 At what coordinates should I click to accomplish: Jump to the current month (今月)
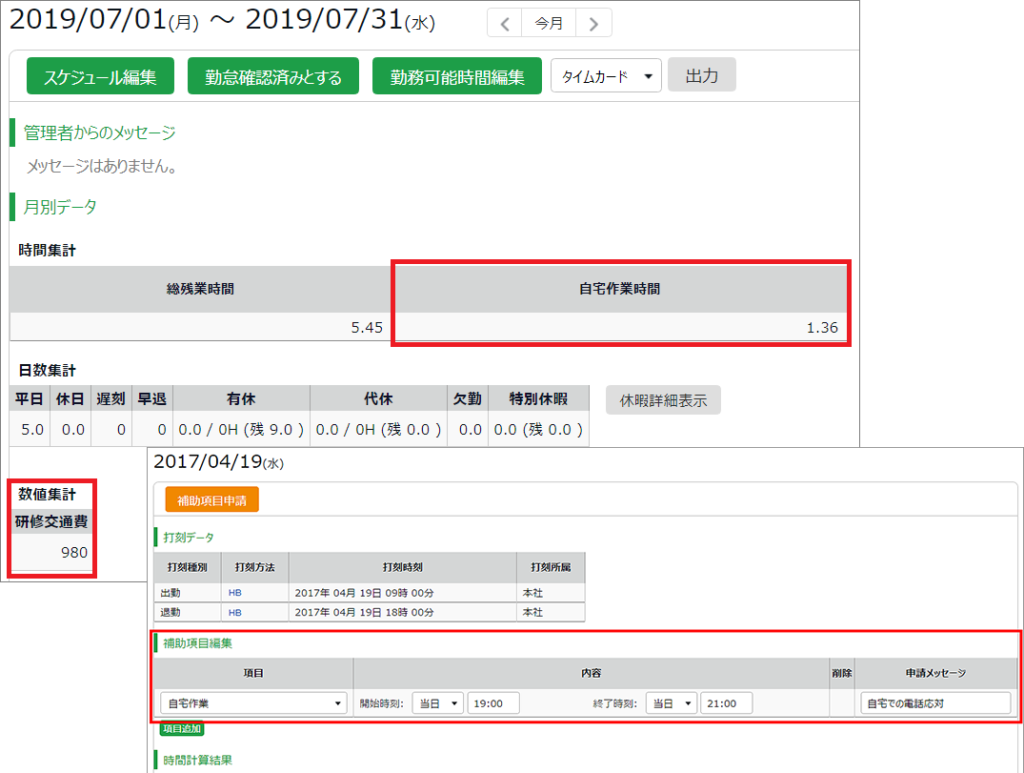pyautogui.click(x=549, y=23)
